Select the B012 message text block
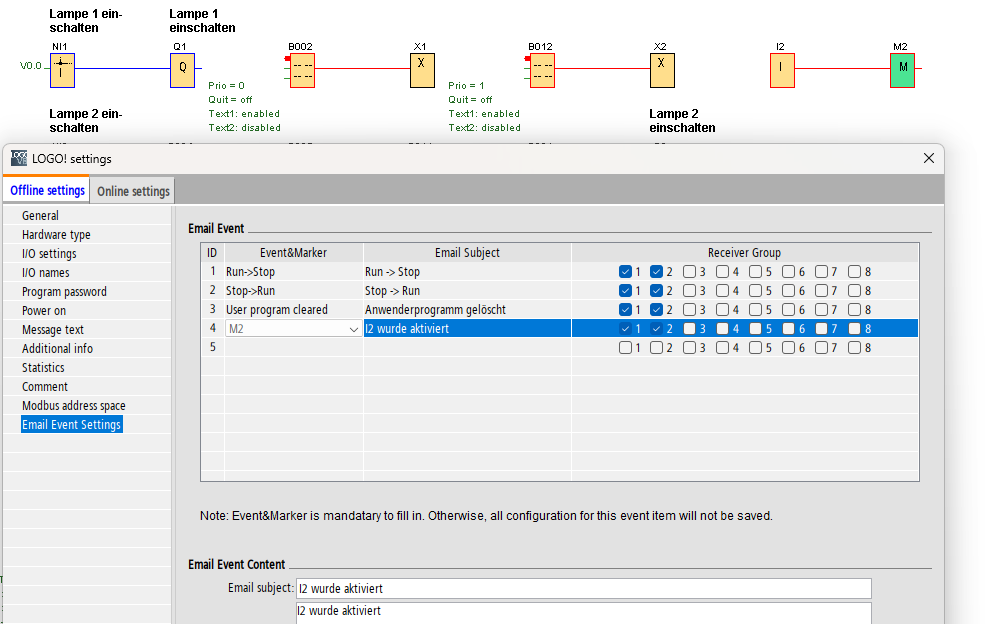Image resolution: width=985 pixels, height=624 pixels. pyautogui.click(x=542, y=70)
